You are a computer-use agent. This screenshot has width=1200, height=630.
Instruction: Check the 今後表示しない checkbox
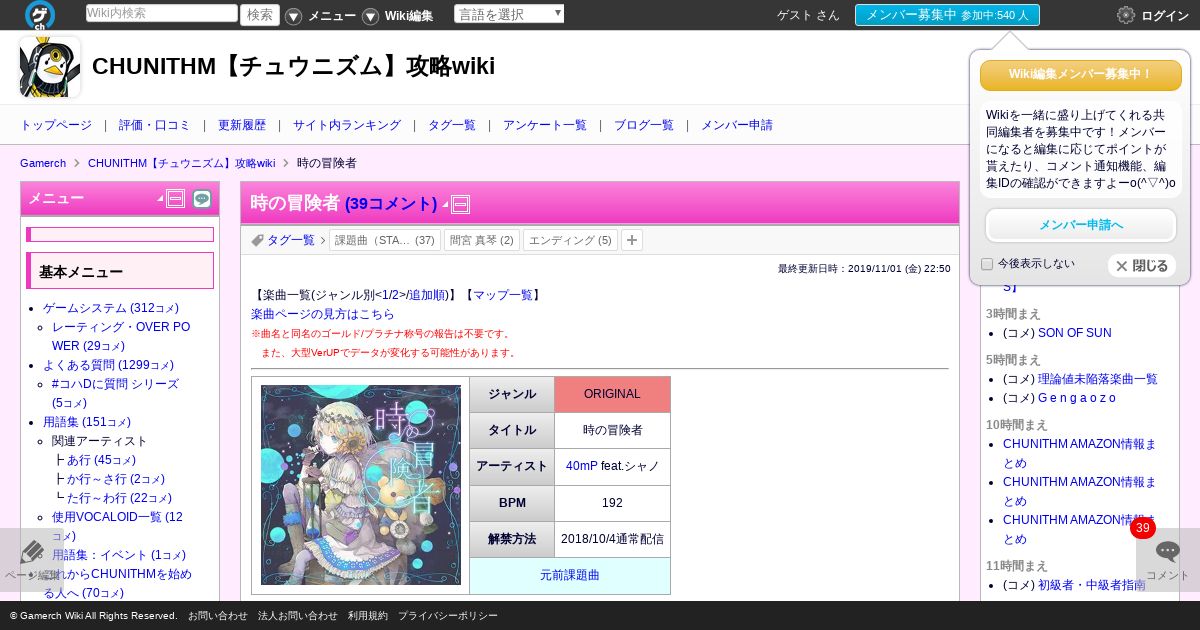pyautogui.click(x=987, y=264)
